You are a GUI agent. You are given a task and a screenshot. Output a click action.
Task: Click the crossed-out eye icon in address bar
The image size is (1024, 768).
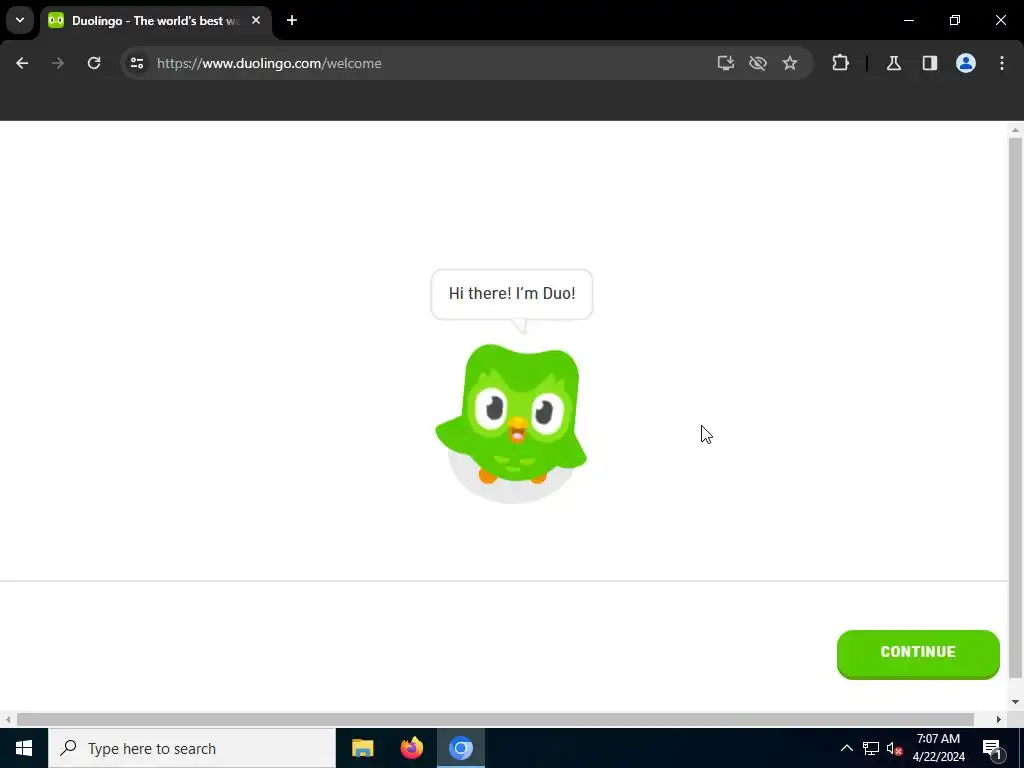tap(758, 63)
